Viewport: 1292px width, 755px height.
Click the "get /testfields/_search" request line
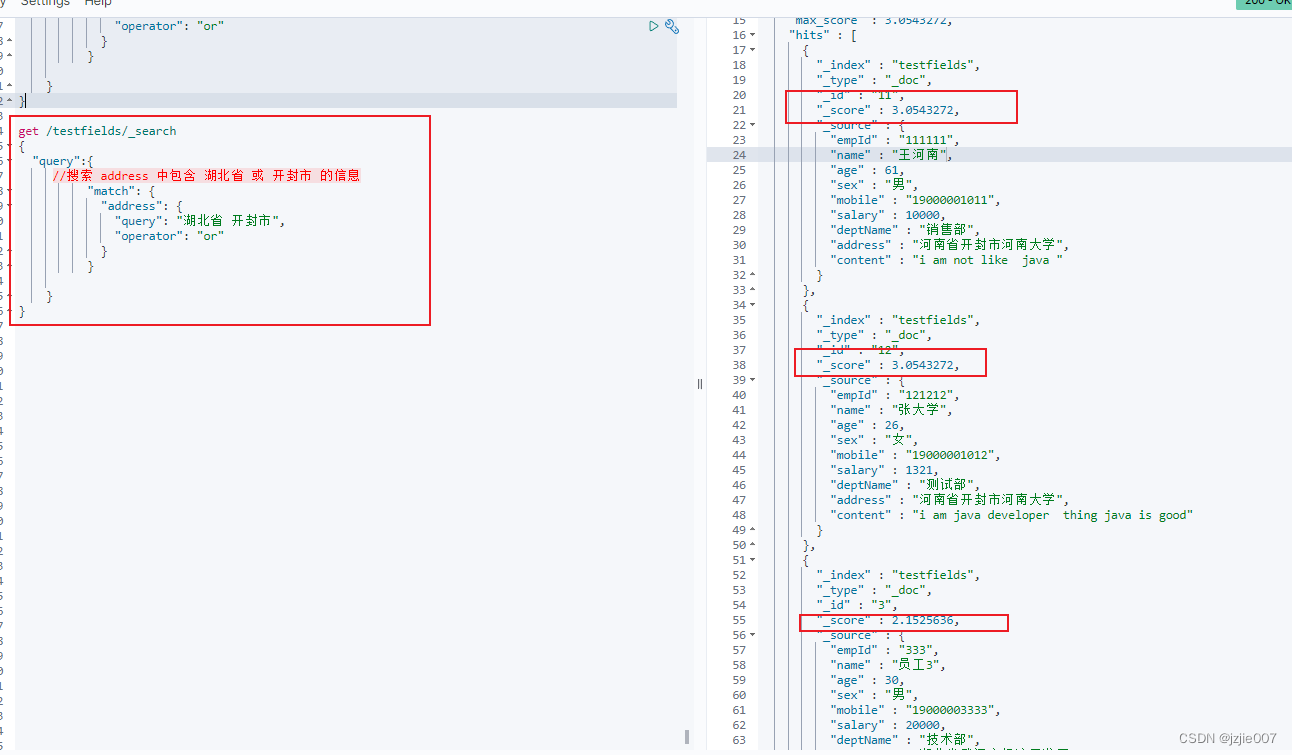pyautogui.click(x=97, y=131)
